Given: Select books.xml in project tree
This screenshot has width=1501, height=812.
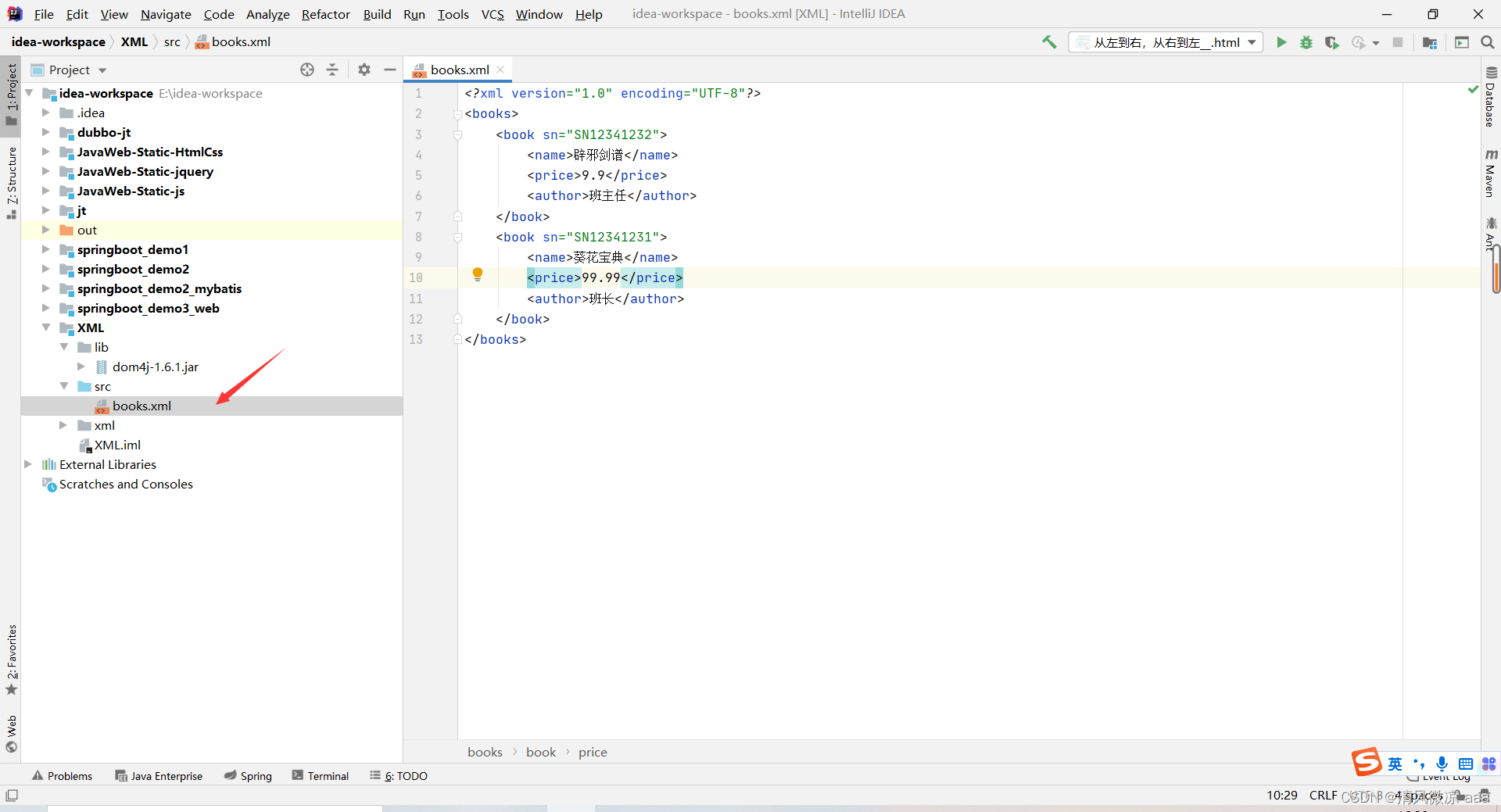Looking at the screenshot, I should tap(212, 406).
